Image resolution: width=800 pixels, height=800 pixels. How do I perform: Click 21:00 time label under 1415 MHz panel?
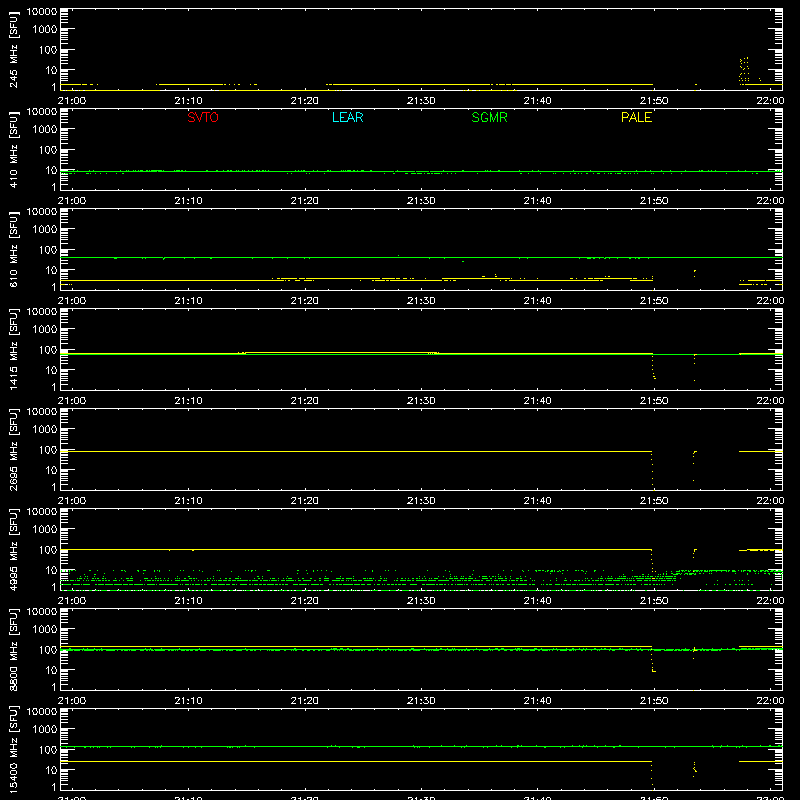72,401
